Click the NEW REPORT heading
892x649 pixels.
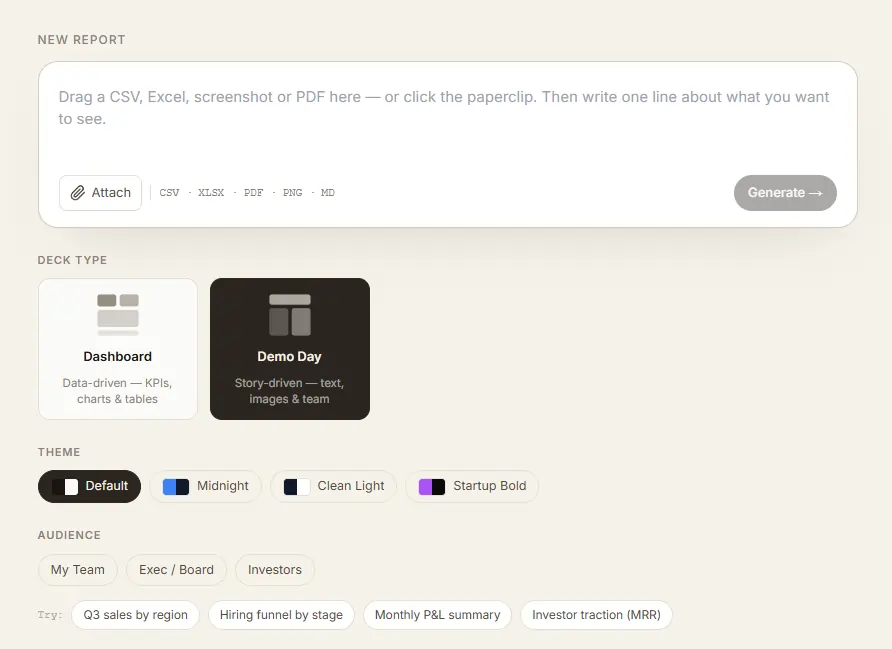81,40
